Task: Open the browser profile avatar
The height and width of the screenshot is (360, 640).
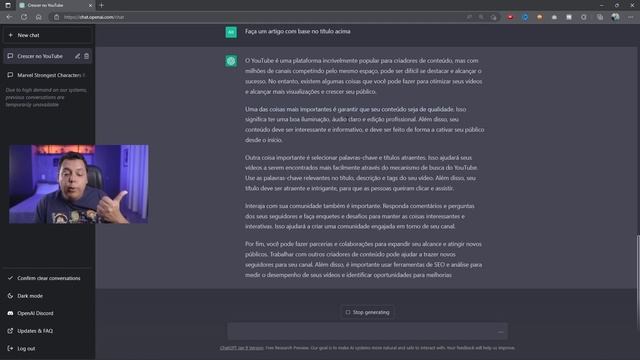Action: pyautogui.click(x=615, y=17)
